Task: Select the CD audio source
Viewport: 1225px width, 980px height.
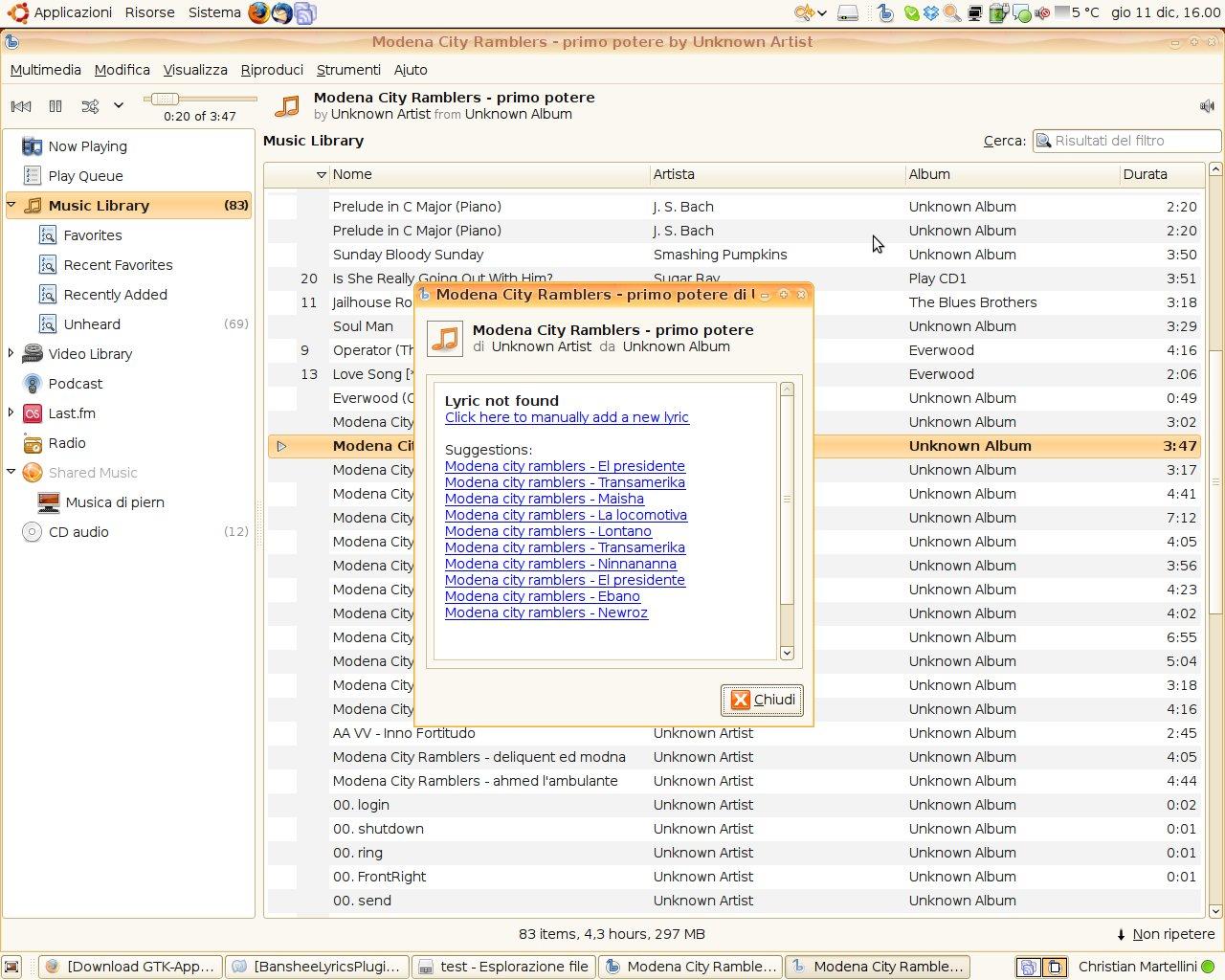Action: tap(78, 532)
